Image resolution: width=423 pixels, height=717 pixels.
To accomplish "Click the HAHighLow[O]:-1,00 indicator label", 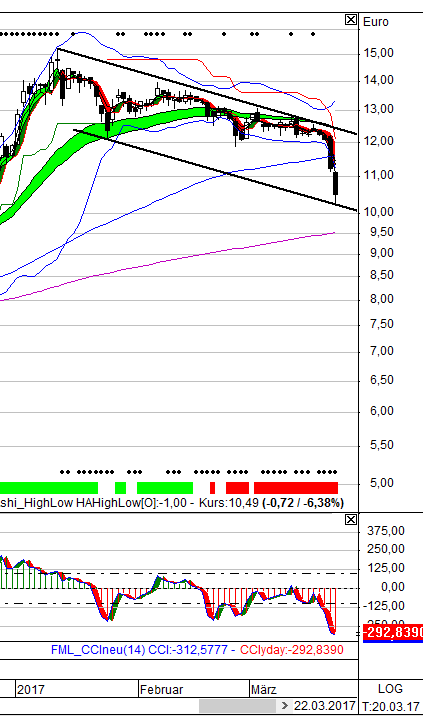I will (x=131, y=503).
